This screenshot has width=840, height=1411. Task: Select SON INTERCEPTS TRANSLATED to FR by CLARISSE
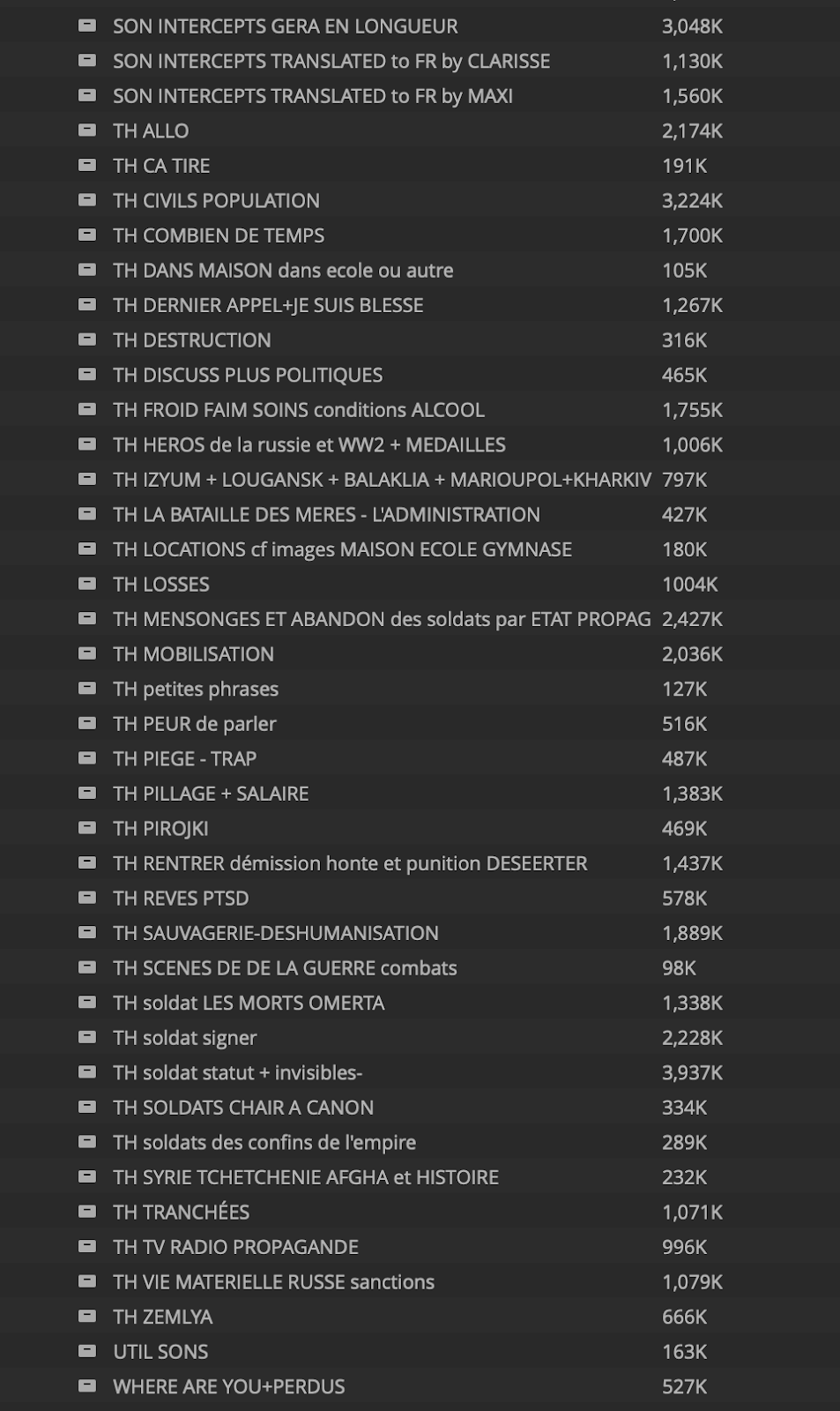pos(331,61)
